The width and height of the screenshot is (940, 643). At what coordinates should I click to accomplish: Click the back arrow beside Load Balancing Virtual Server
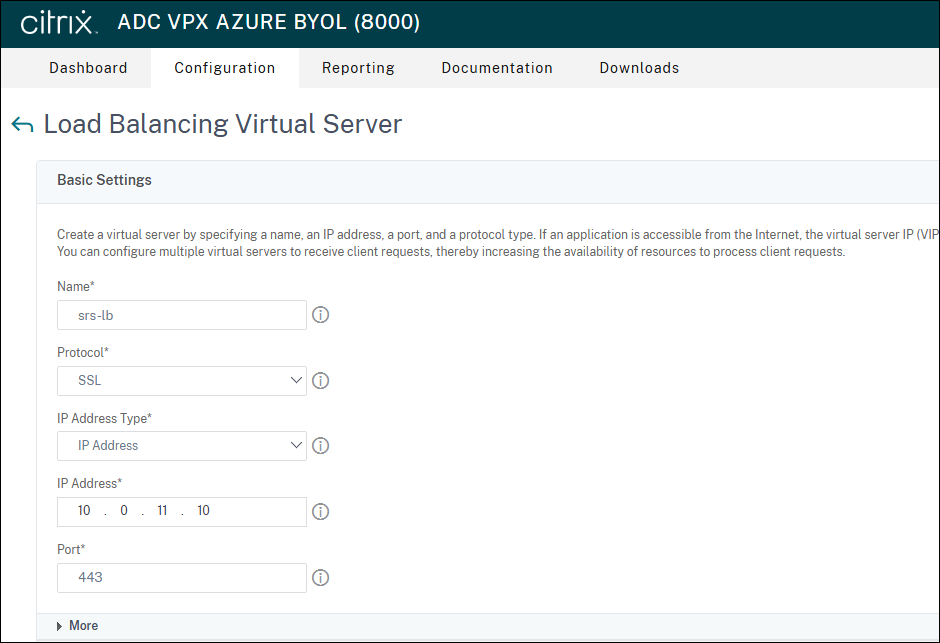coord(22,125)
